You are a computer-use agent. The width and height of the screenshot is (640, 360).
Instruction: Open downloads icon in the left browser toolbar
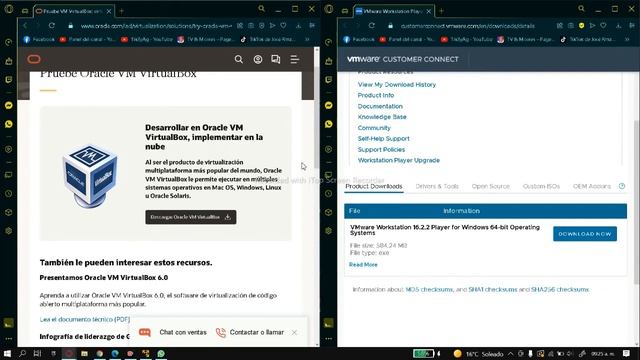point(299,25)
